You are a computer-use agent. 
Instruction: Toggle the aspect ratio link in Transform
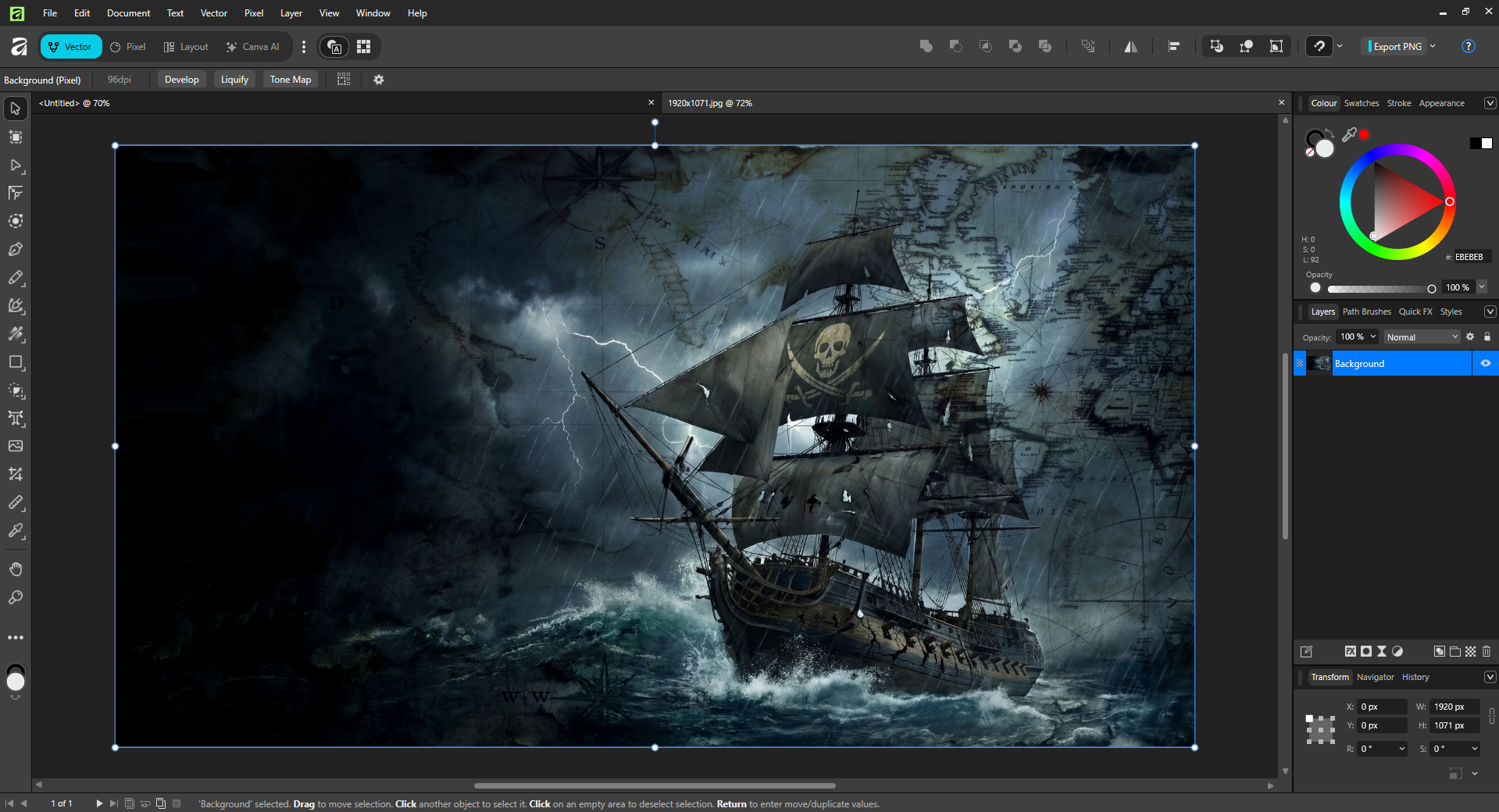pyautogui.click(x=1492, y=716)
